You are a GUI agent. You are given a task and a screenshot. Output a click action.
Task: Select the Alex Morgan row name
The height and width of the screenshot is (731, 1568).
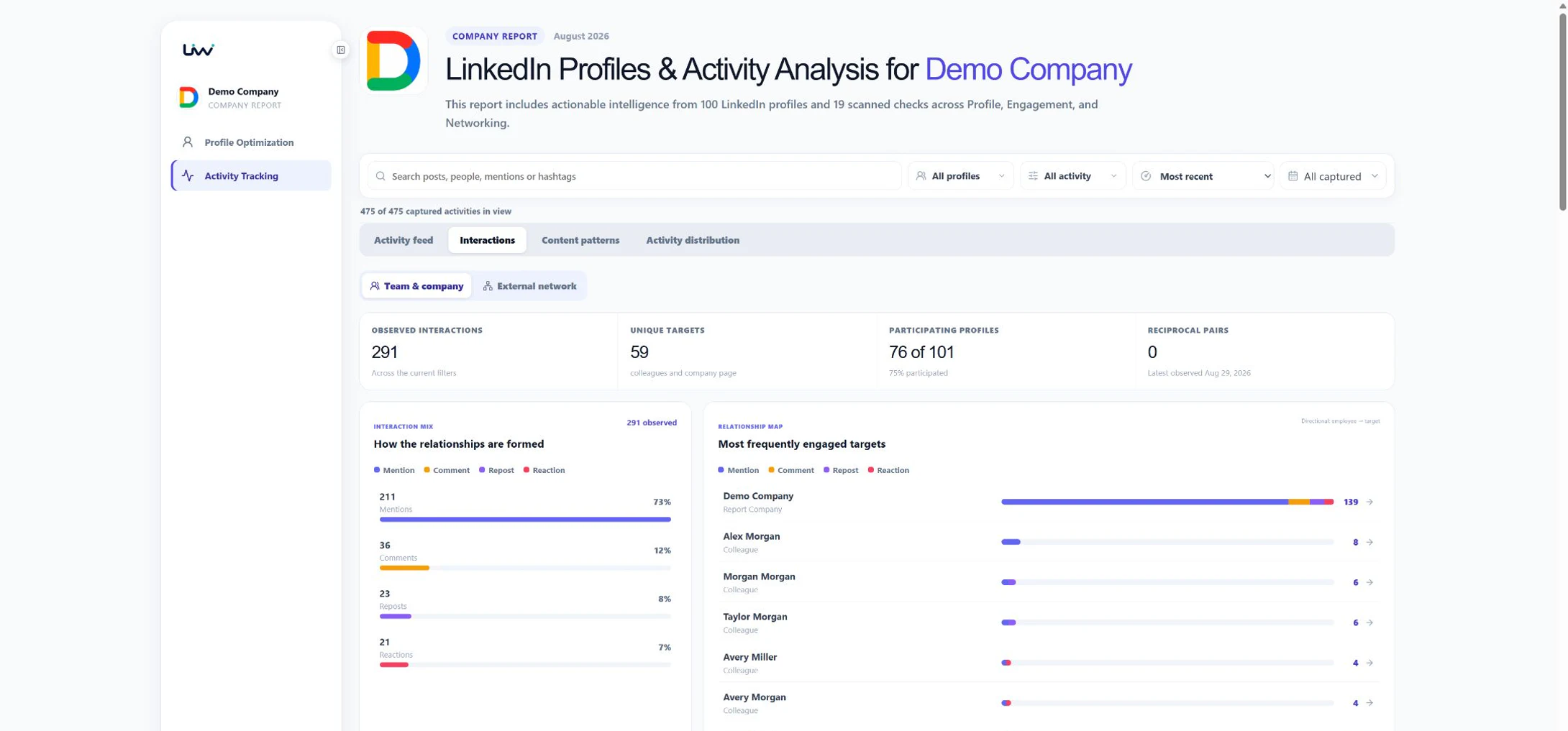752,536
